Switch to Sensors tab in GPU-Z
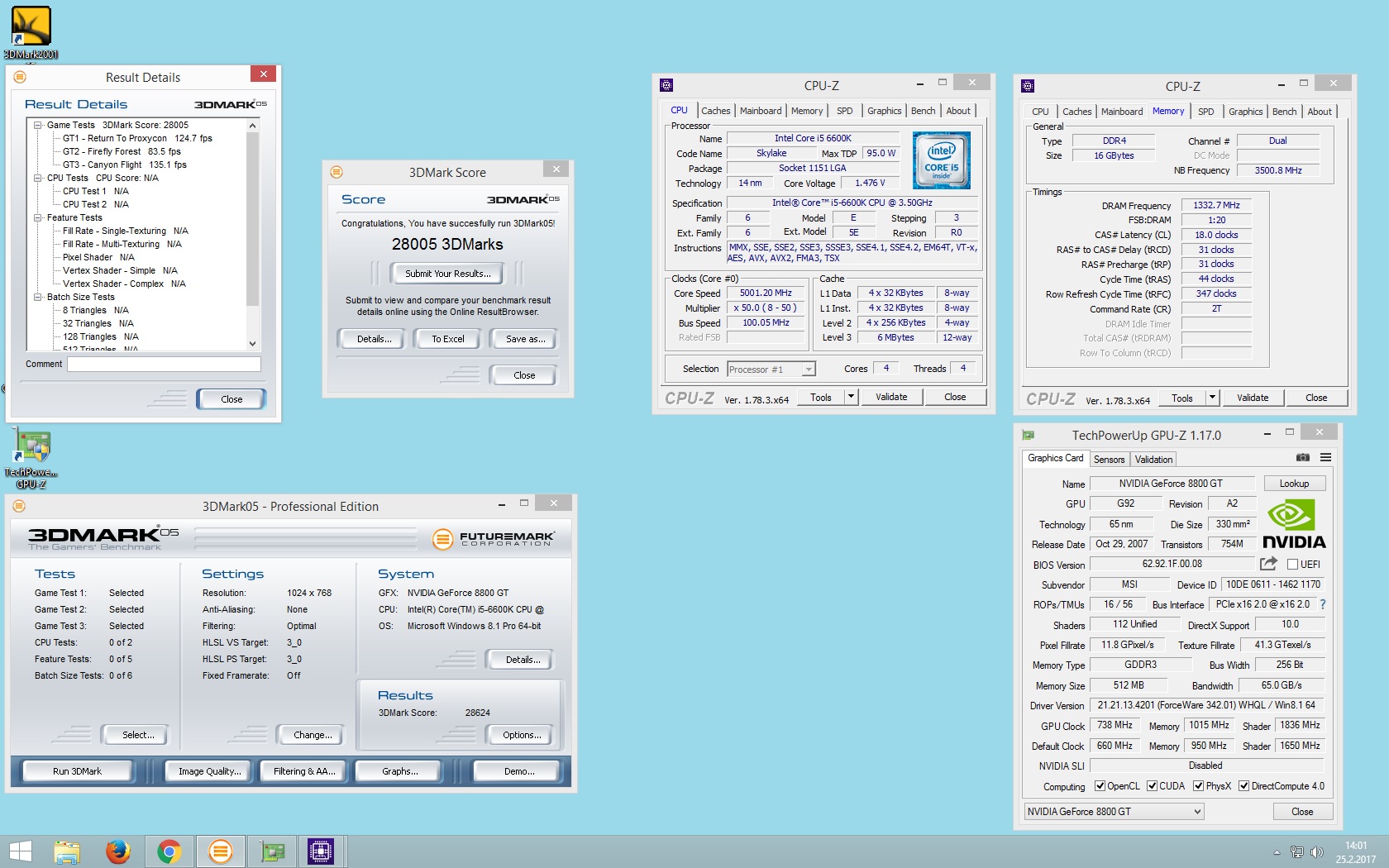 [1109, 460]
